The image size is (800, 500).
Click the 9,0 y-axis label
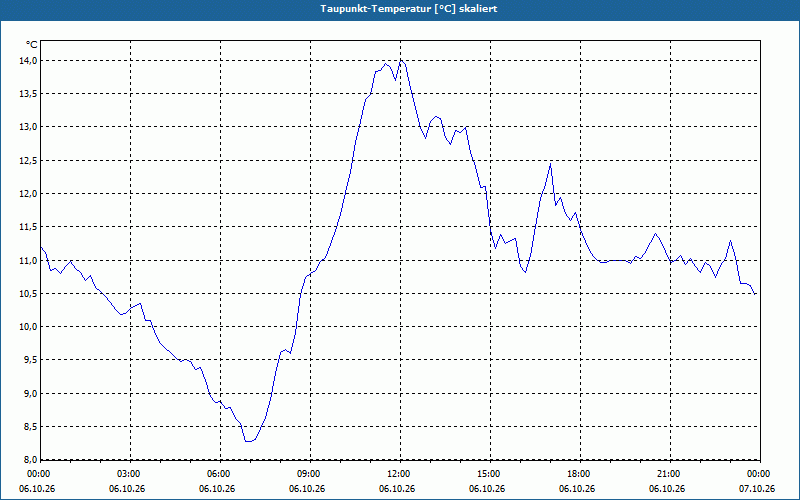click(31, 393)
